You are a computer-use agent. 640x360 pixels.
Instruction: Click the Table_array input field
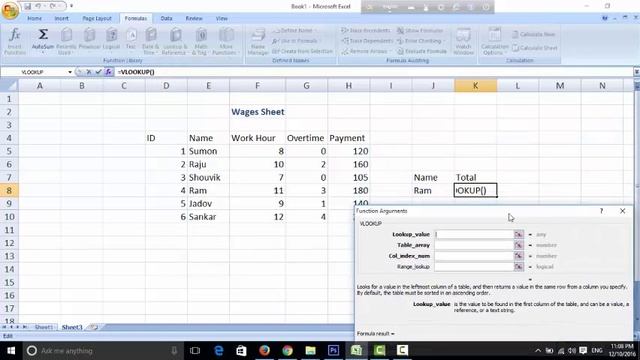click(474, 245)
